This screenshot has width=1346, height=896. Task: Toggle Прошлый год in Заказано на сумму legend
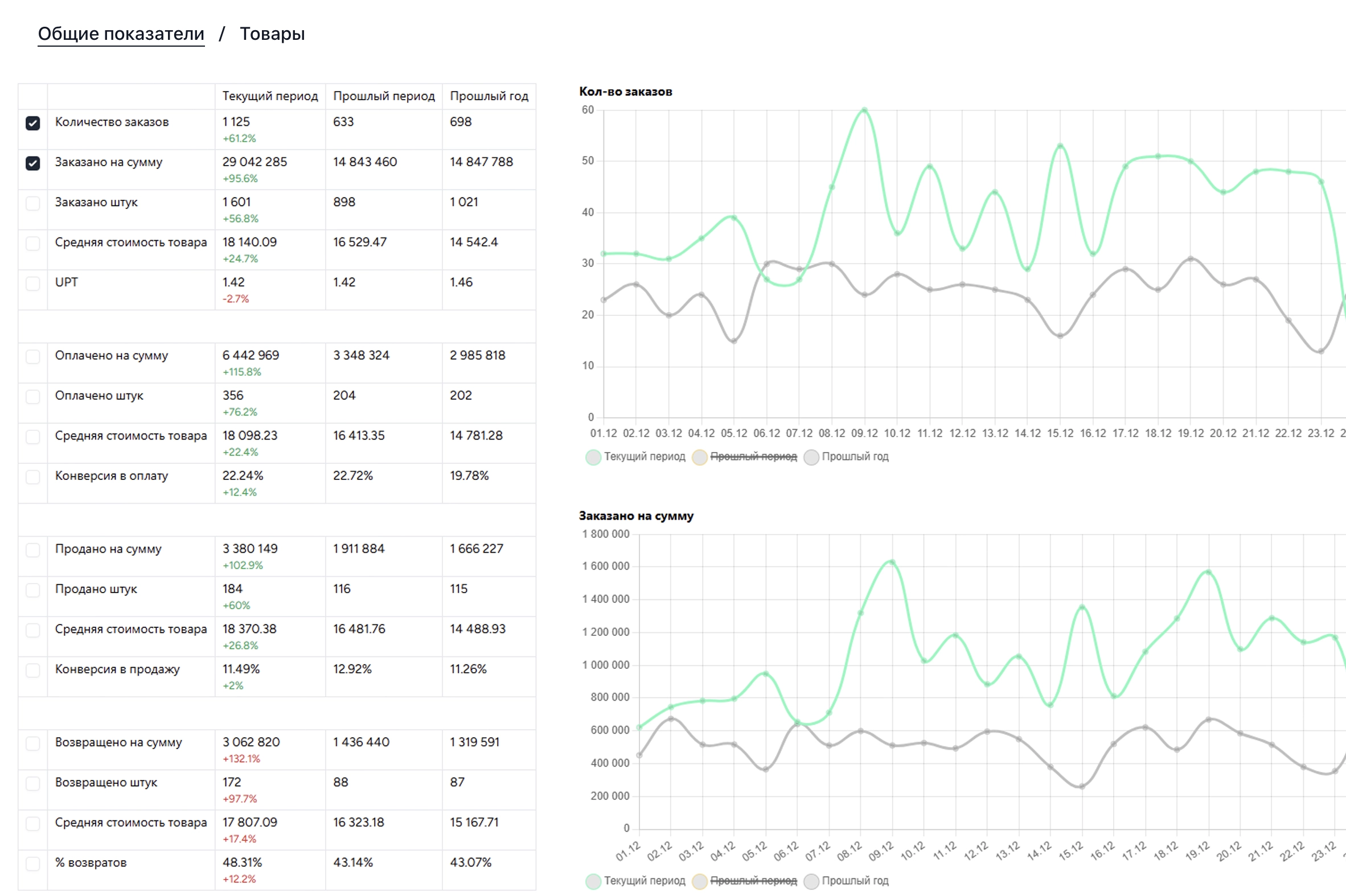(x=847, y=881)
